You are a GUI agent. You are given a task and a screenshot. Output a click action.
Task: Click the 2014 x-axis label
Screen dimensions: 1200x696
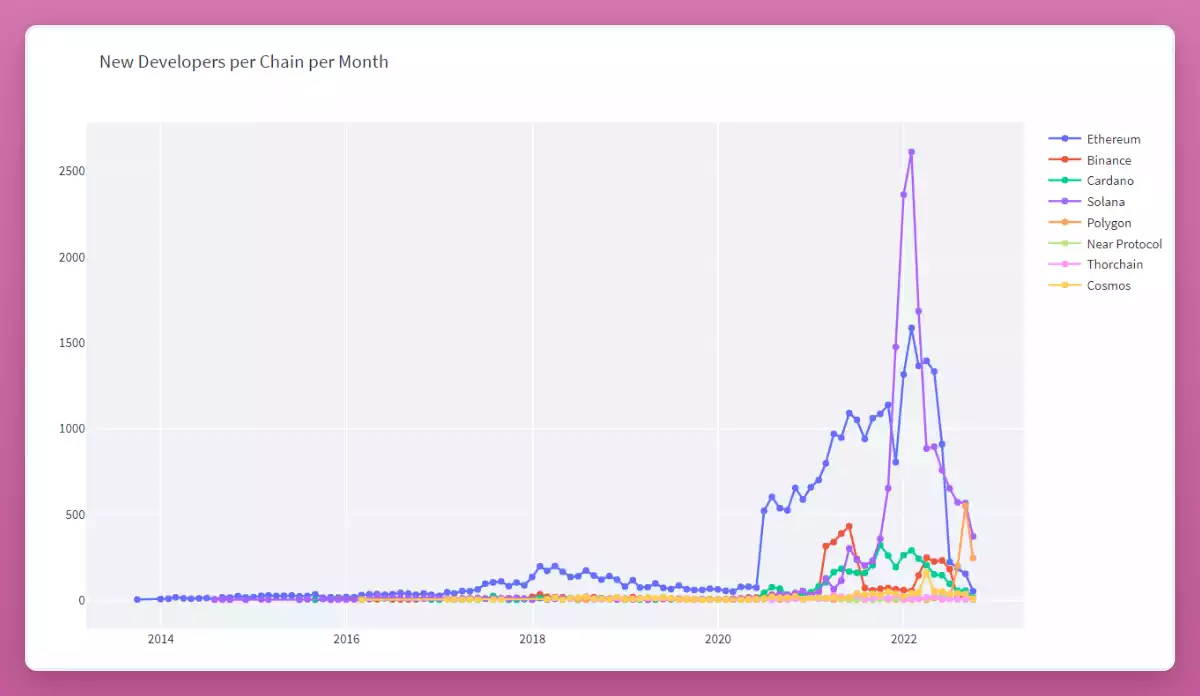(160, 638)
